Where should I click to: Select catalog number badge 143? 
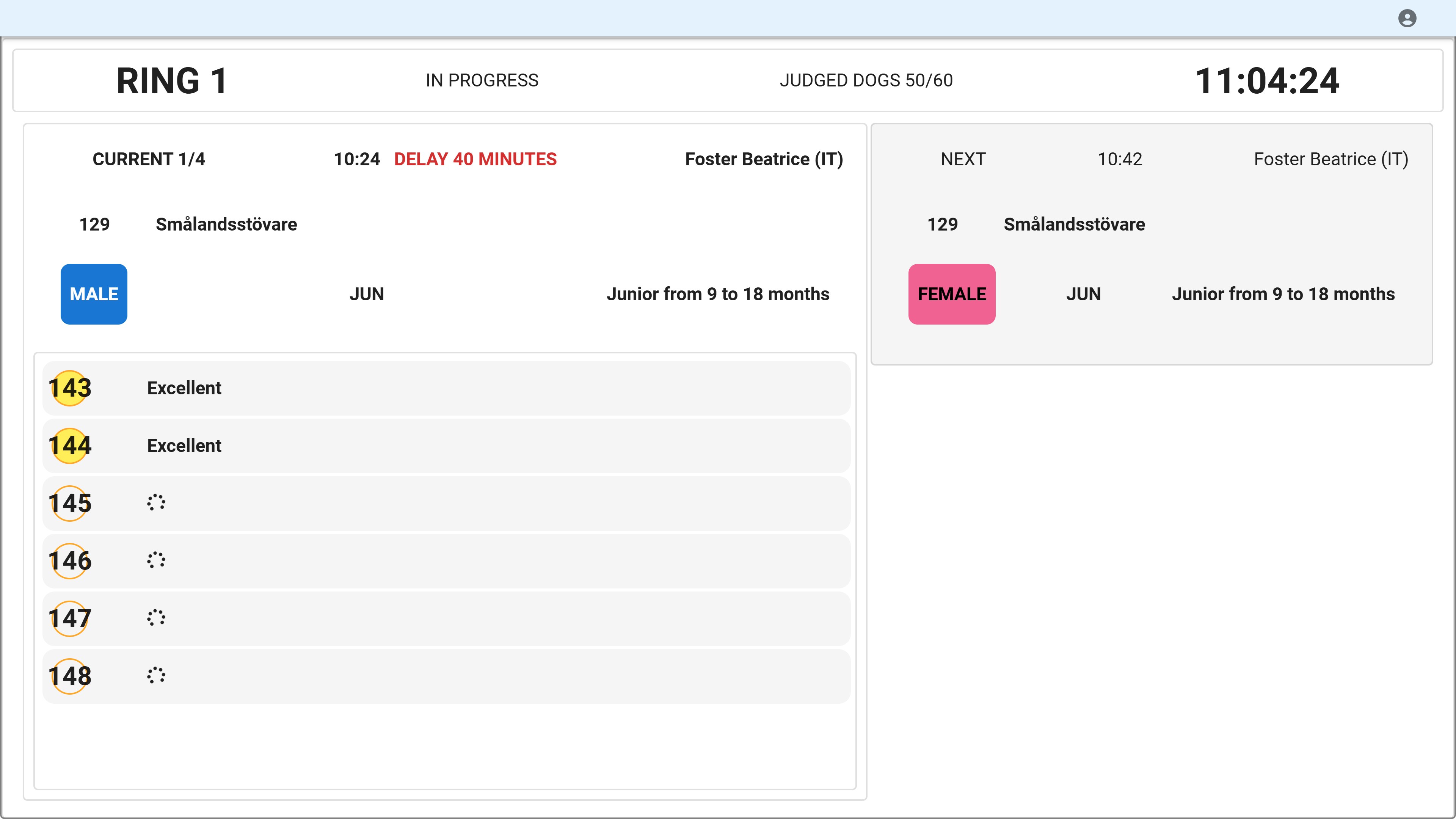[x=70, y=388]
